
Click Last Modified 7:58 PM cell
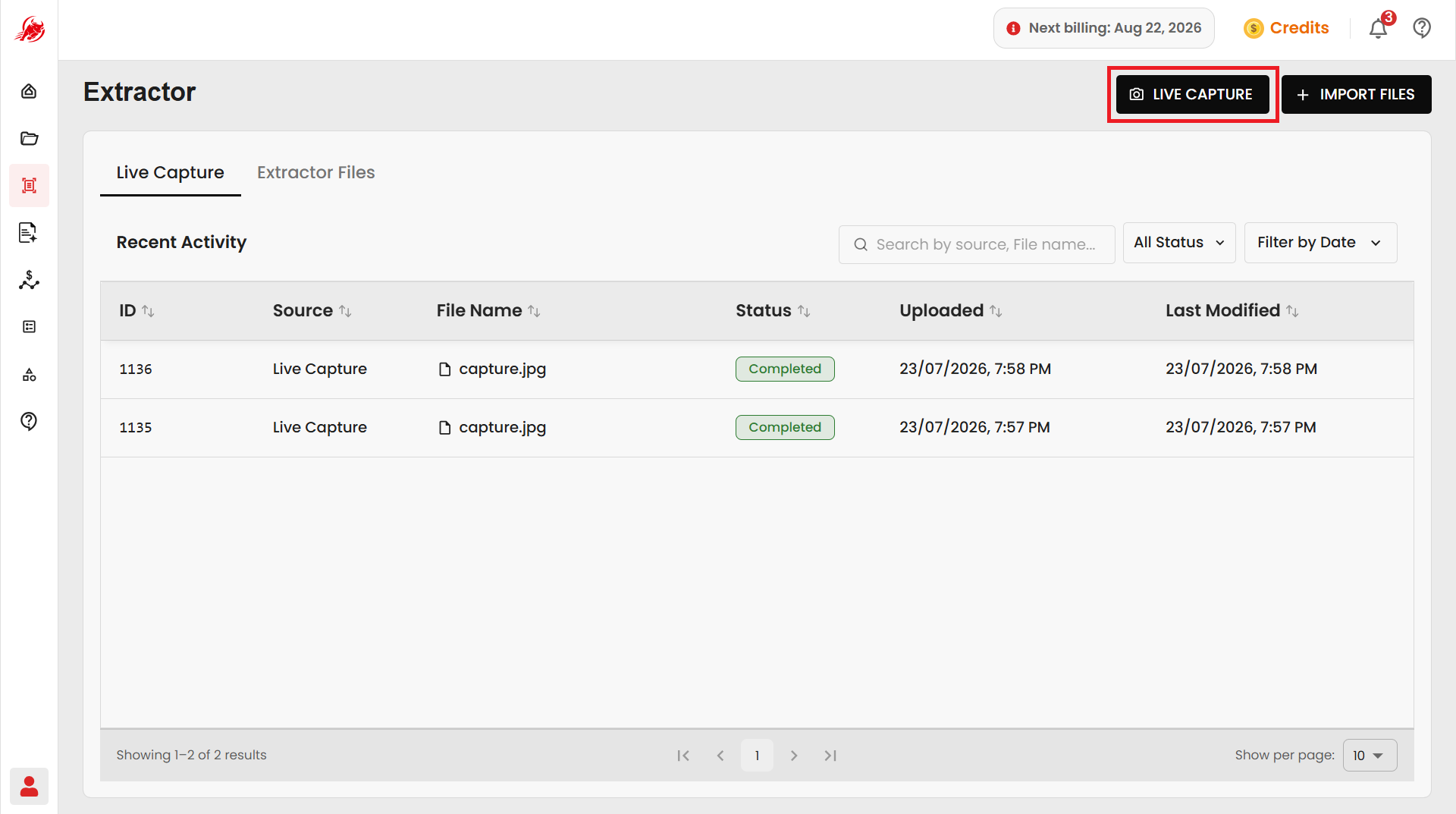click(x=1241, y=369)
